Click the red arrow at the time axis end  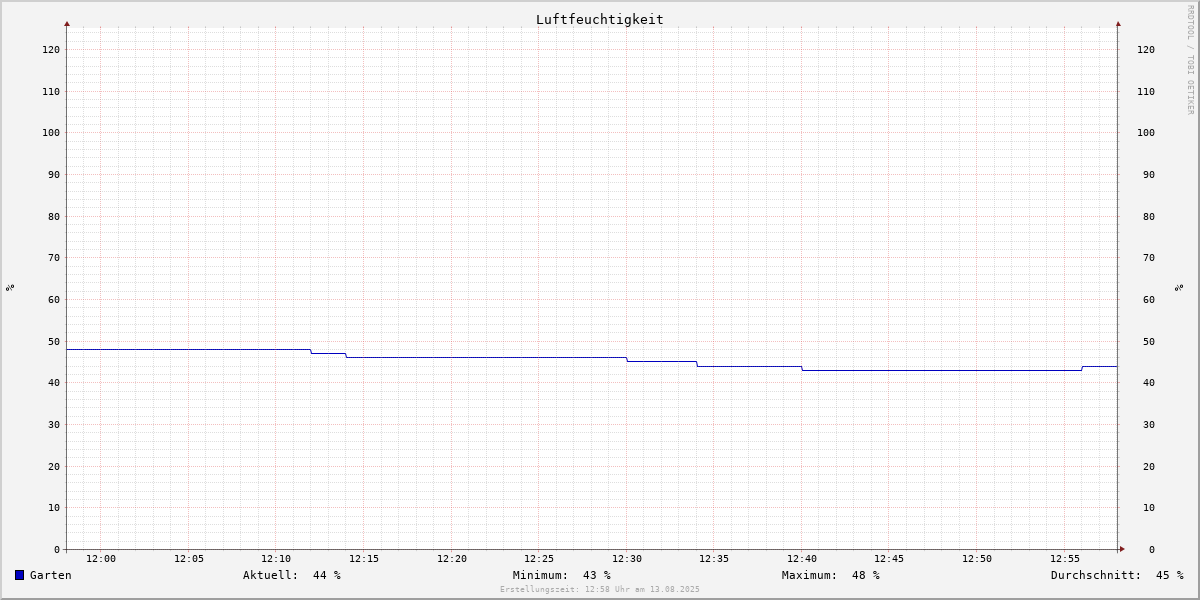pos(1122,549)
